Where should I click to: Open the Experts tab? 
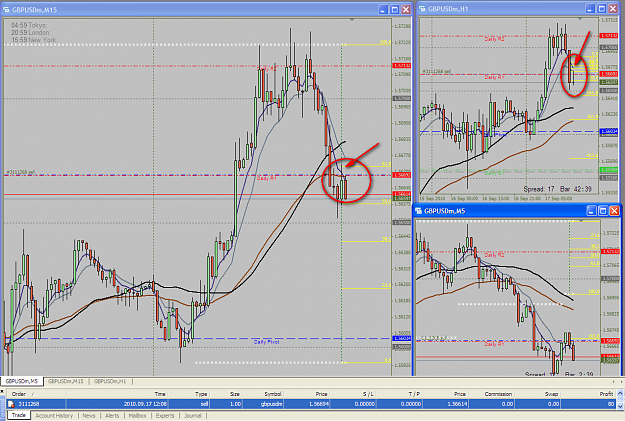click(x=165, y=415)
